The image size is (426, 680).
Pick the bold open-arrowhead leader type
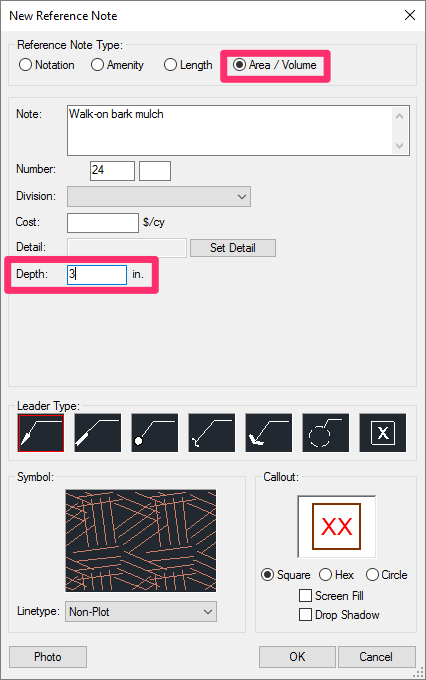(x=269, y=433)
